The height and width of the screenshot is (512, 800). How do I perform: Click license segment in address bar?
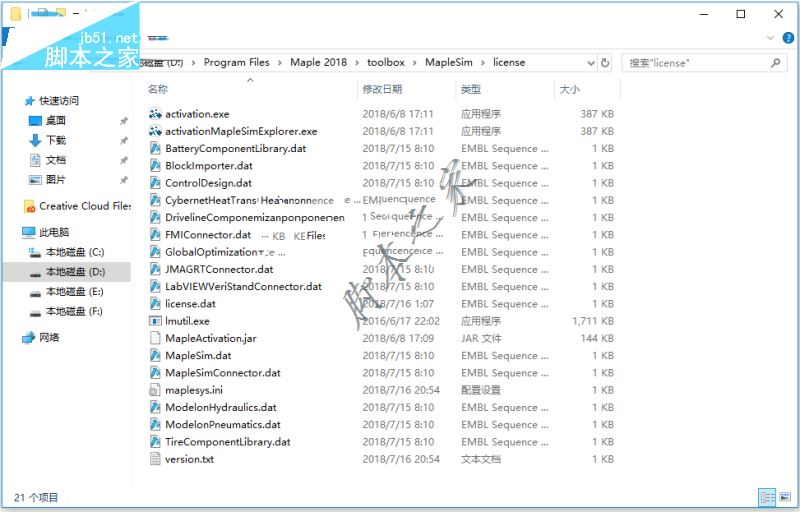click(509, 62)
